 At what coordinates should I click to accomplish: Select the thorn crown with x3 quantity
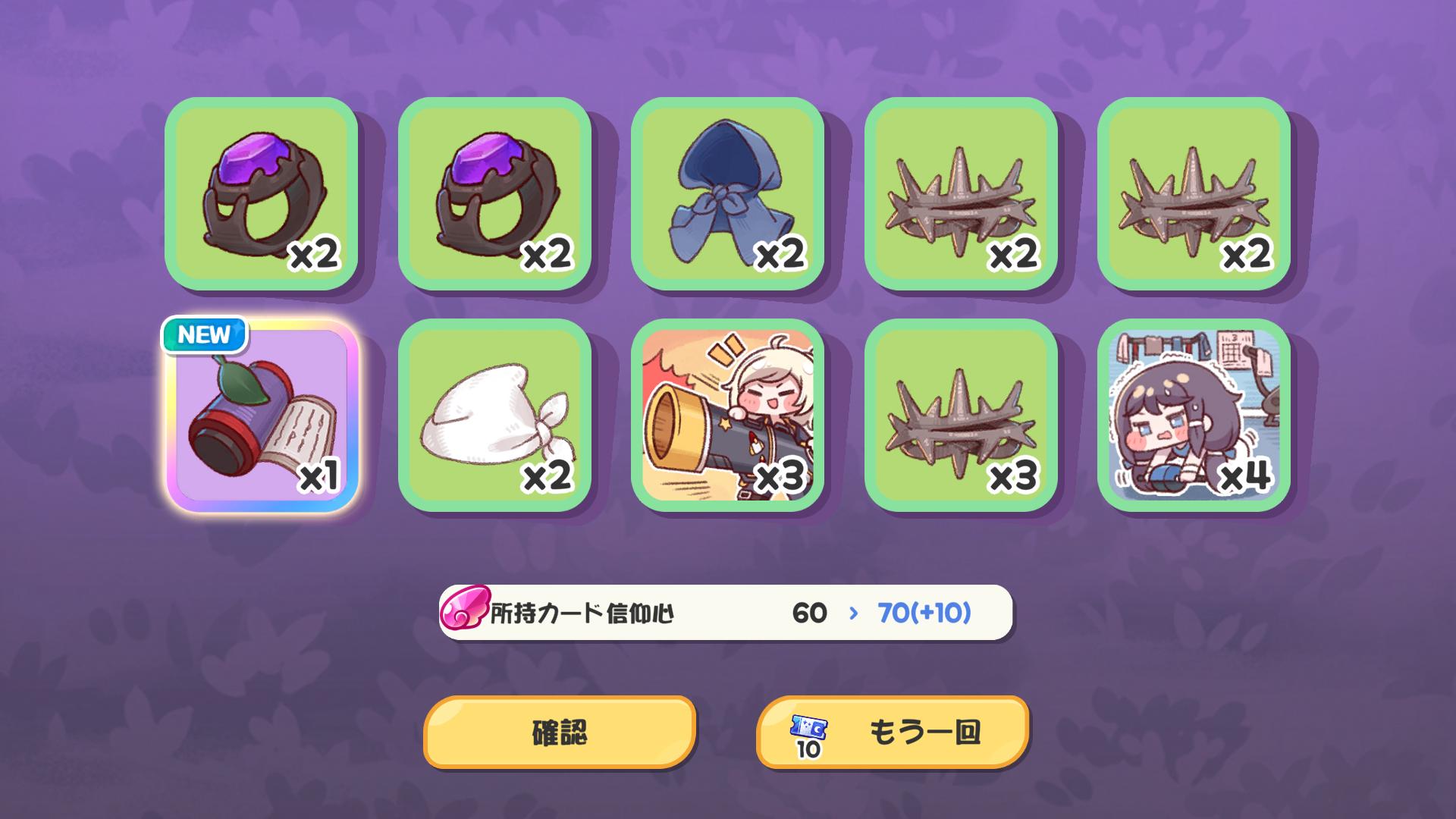pos(961,416)
